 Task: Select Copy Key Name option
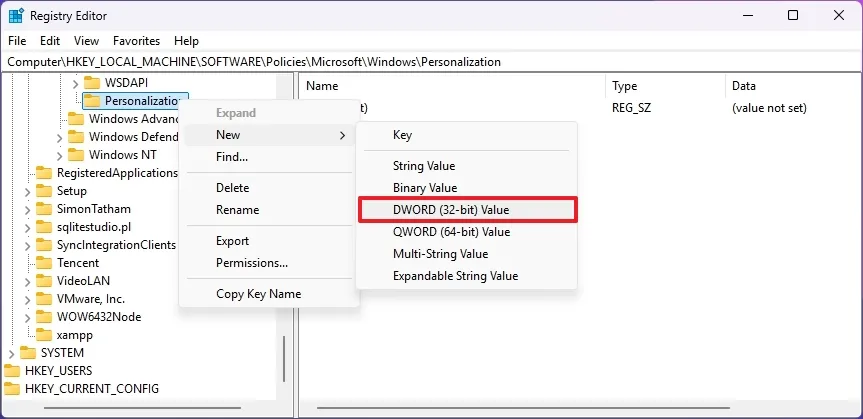[x=258, y=294]
